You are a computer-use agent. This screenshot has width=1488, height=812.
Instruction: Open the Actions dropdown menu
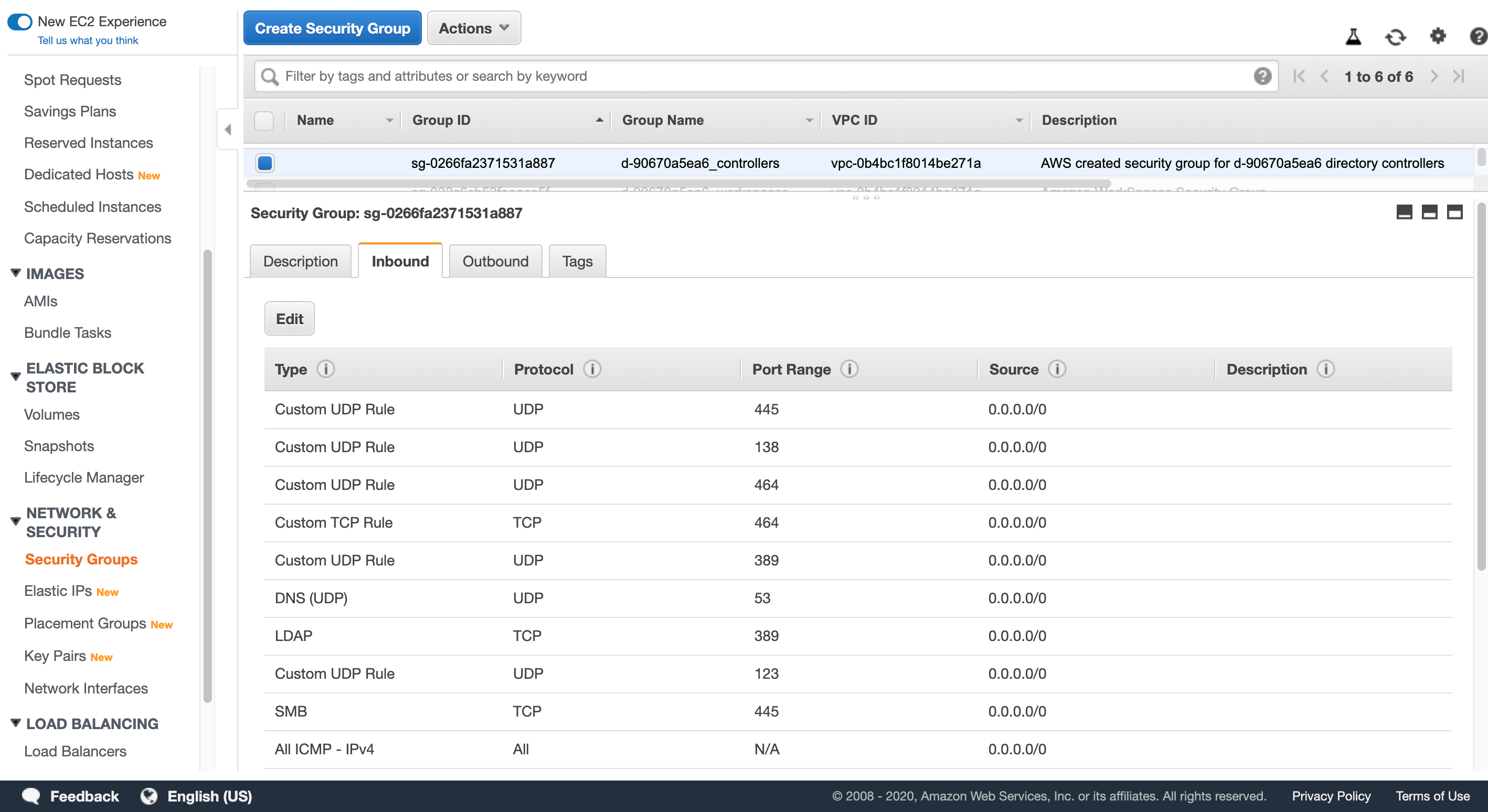pyautogui.click(x=474, y=28)
